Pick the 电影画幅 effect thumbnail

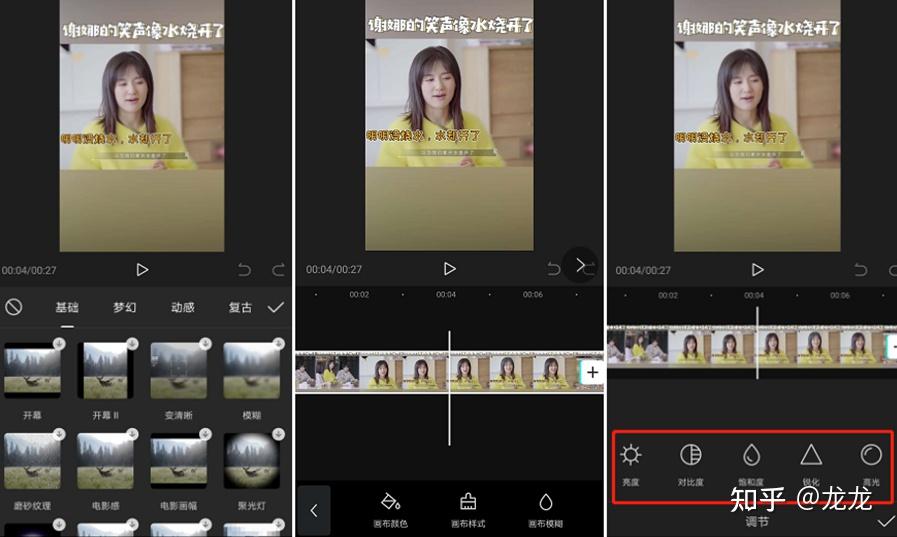[178, 461]
